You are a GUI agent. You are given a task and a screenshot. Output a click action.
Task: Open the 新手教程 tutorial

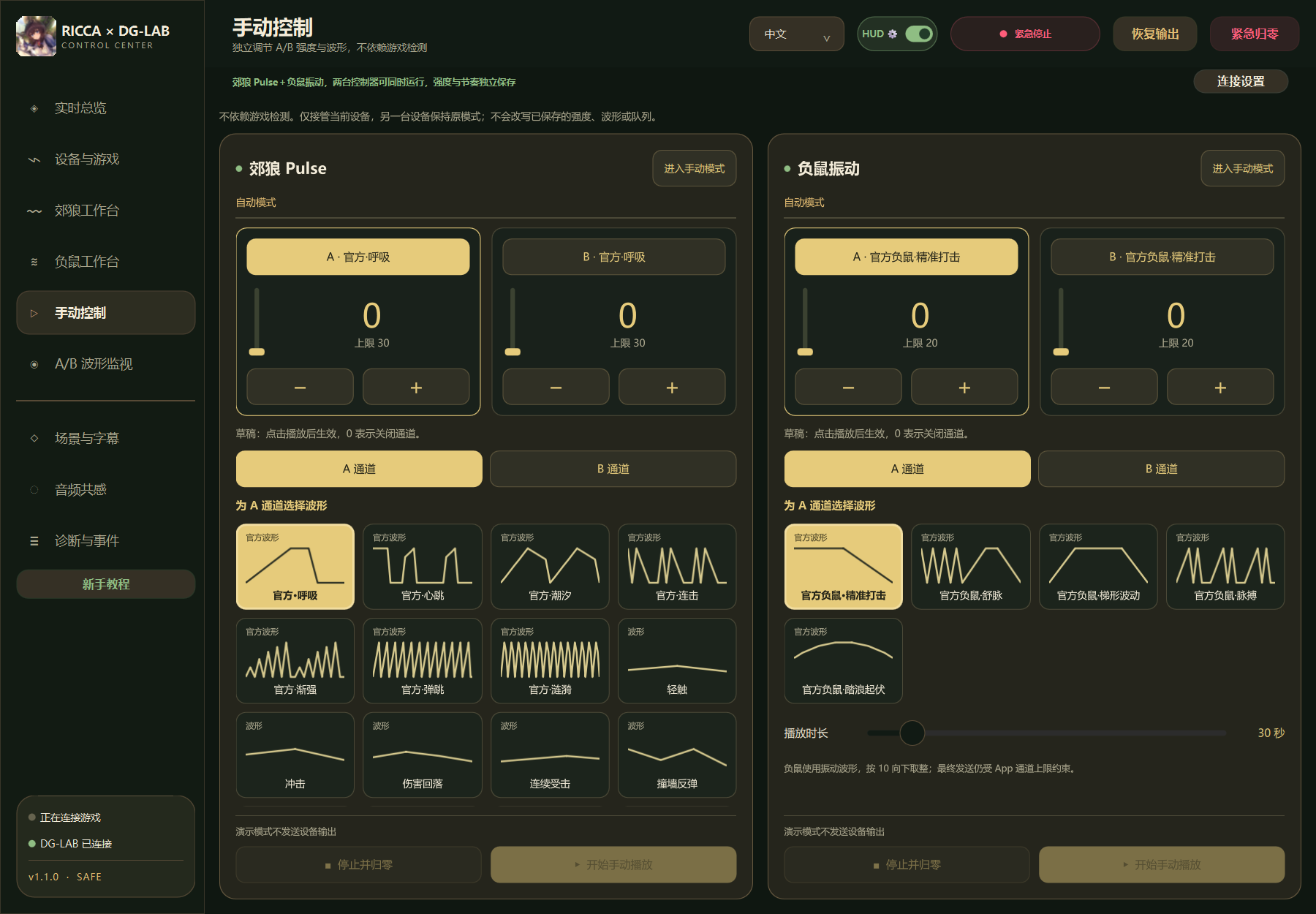pyautogui.click(x=106, y=584)
